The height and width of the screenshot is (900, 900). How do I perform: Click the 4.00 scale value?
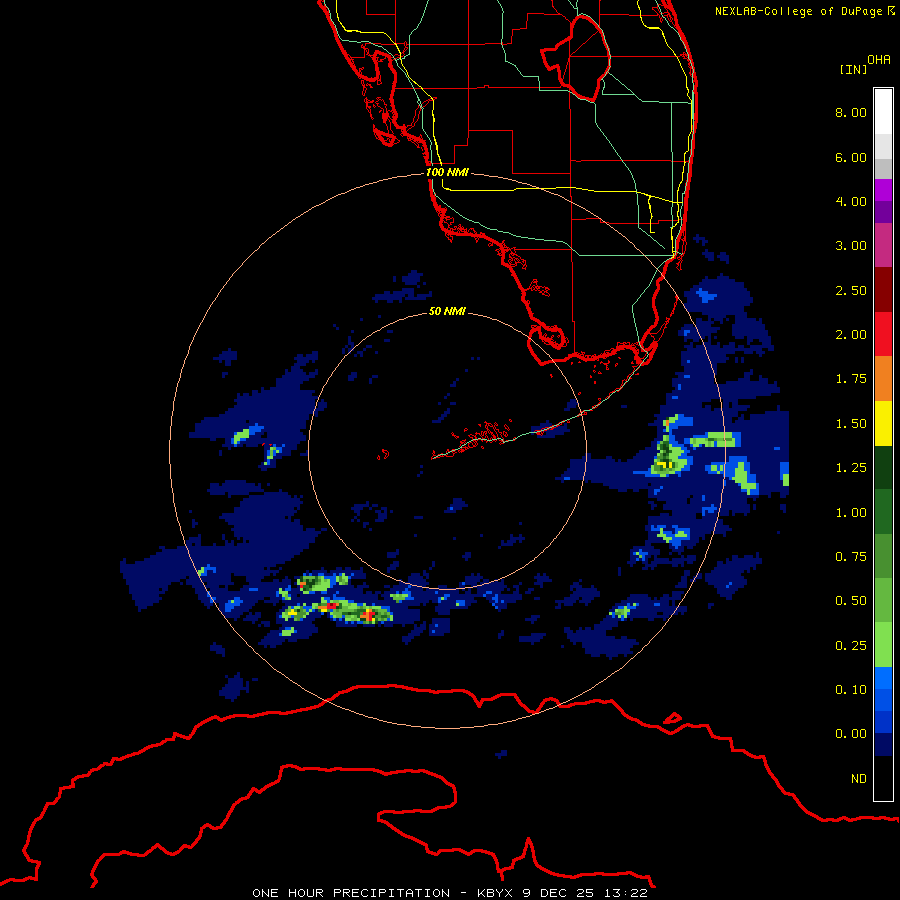pos(851,201)
